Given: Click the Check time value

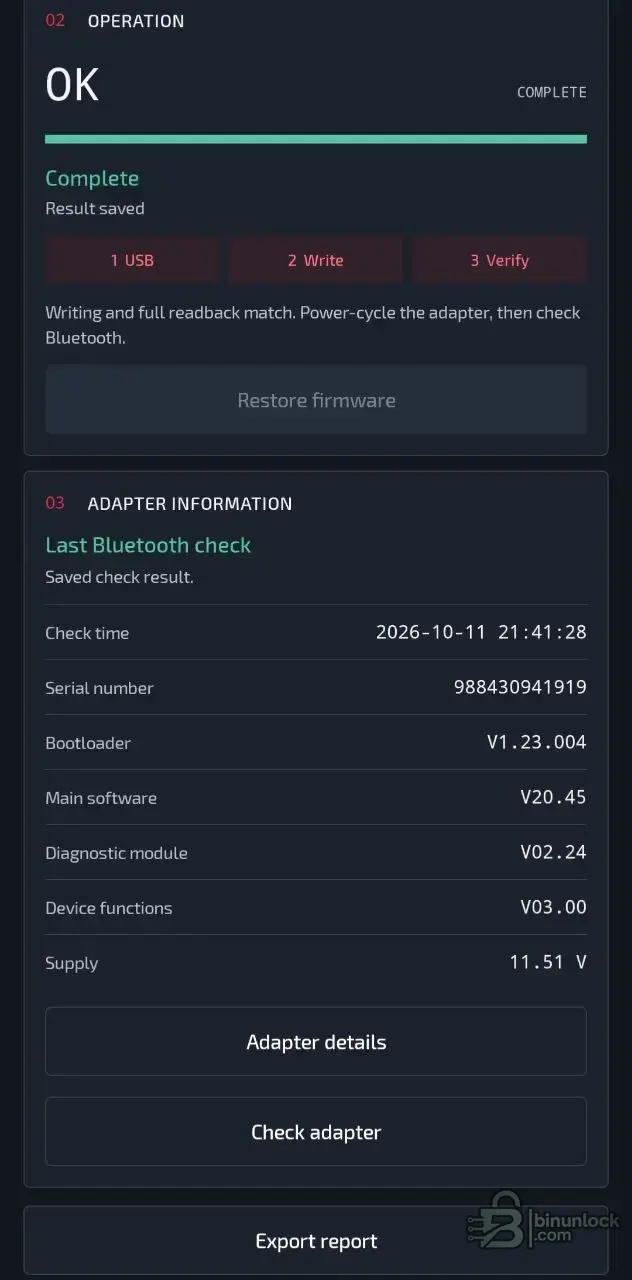Looking at the screenshot, I should tap(481, 632).
